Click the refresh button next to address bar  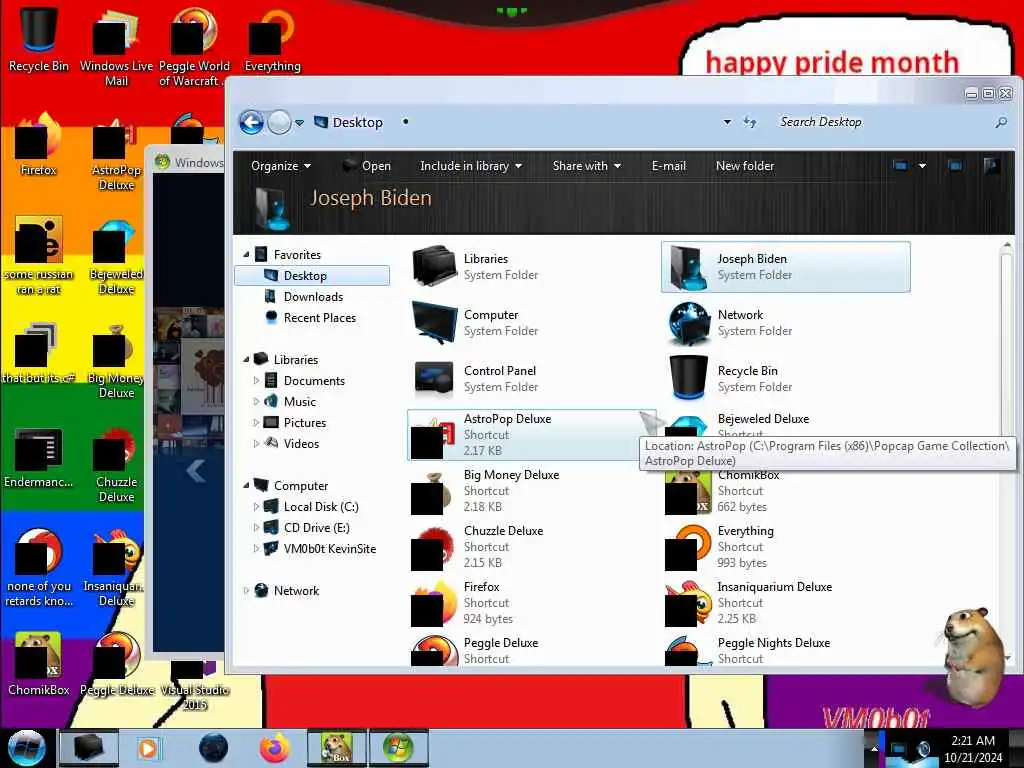pos(750,122)
